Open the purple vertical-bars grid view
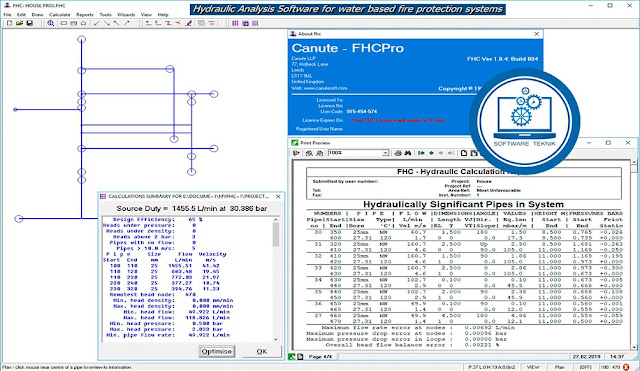 click(x=235, y=23)
